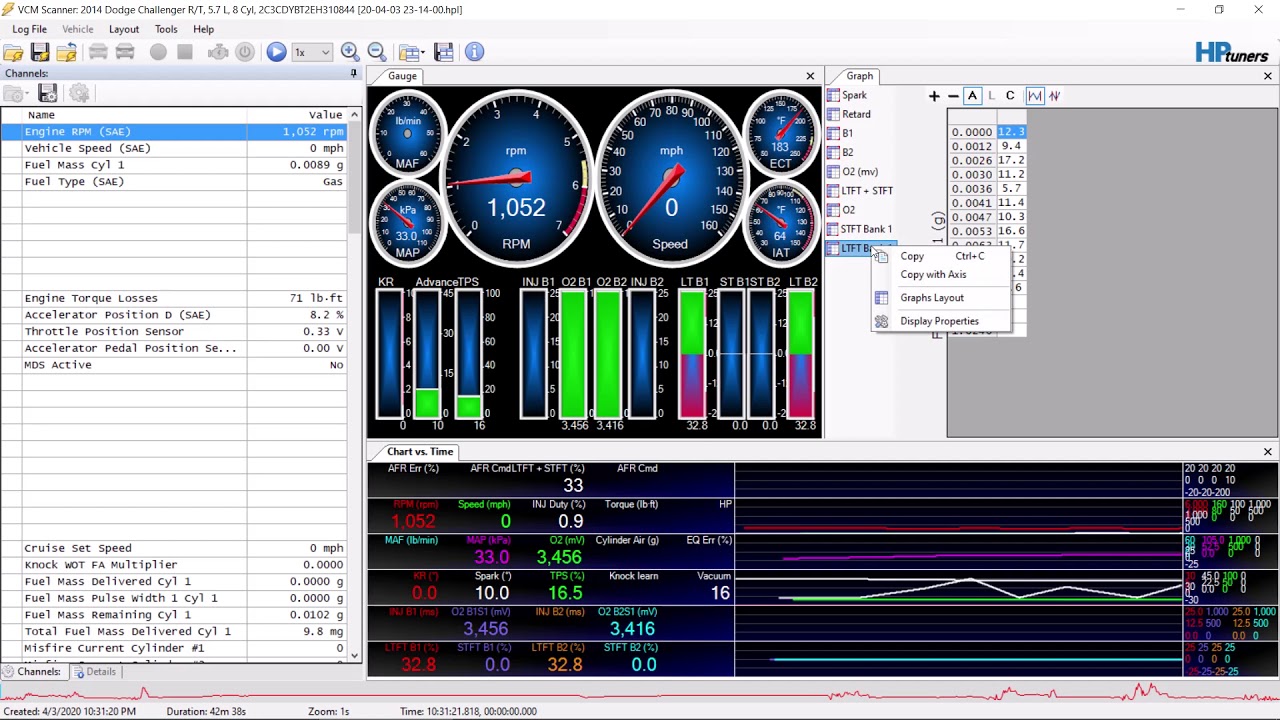Click the mph Speed gauge dial
This screenshot has width=1280, height=720.
[671, 176]
